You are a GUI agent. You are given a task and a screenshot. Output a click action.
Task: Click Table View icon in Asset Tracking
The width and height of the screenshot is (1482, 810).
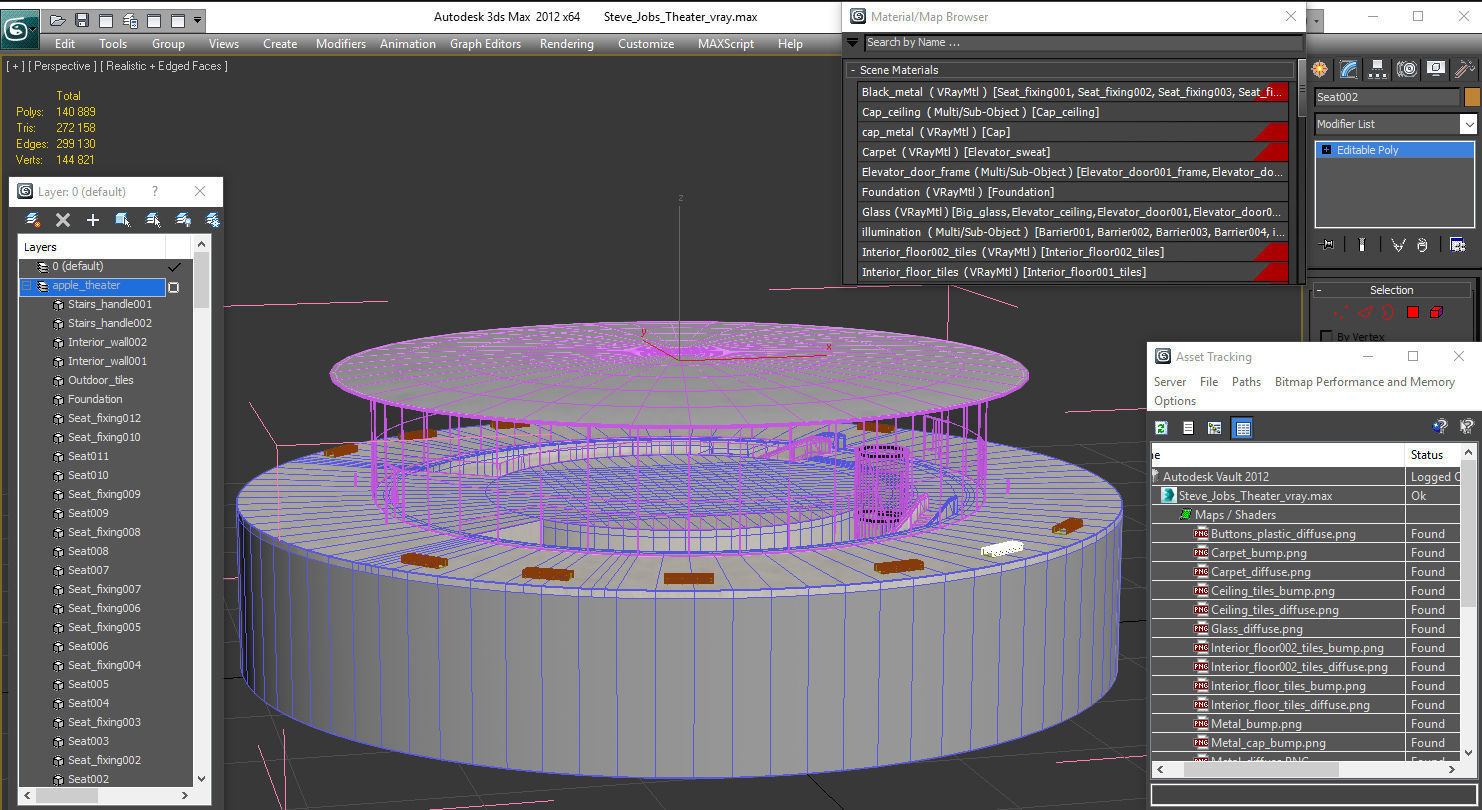(x=1242, y=428)
